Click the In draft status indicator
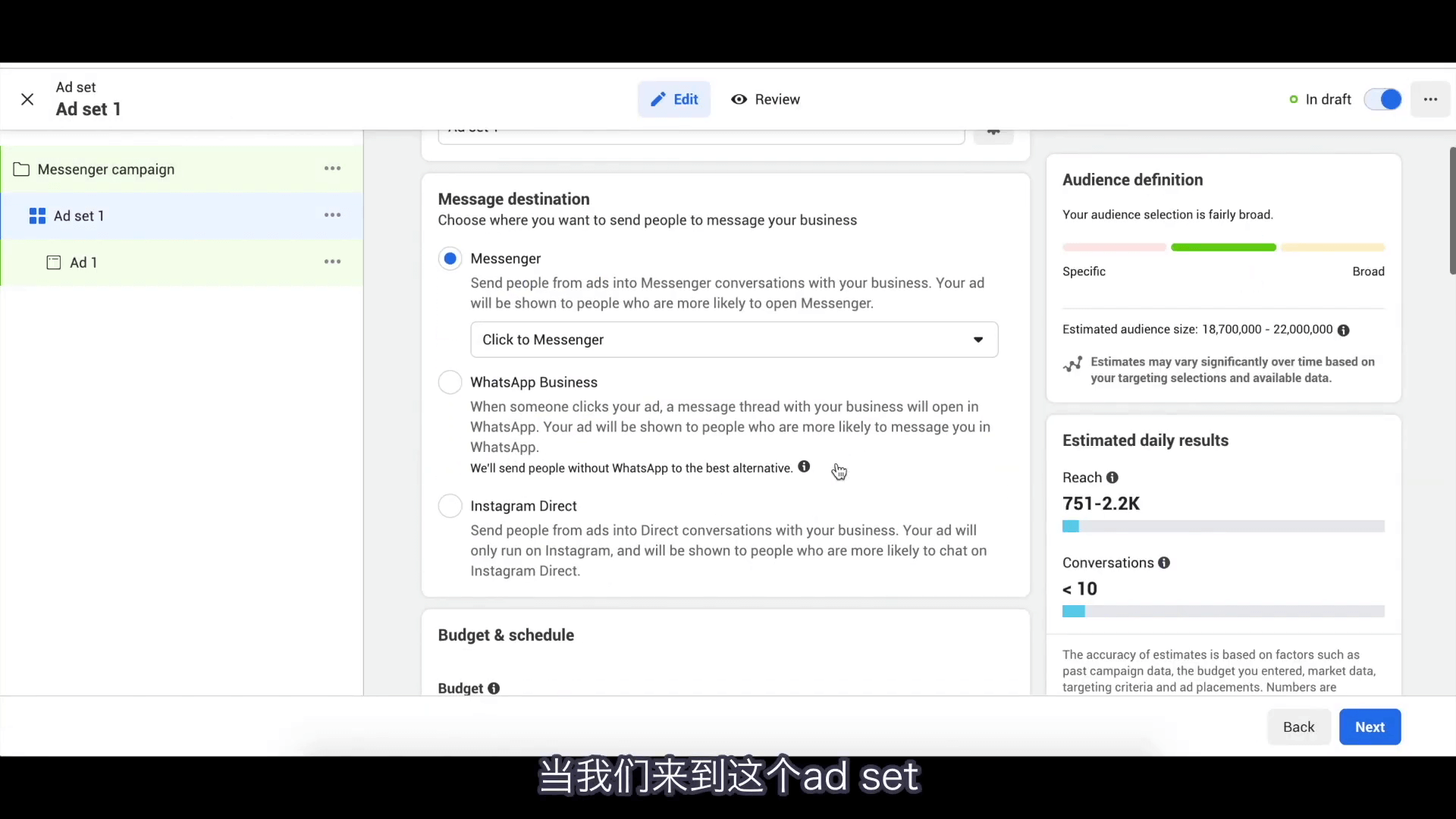Viewport: 1456px width, 819px height. point(1320,99)
